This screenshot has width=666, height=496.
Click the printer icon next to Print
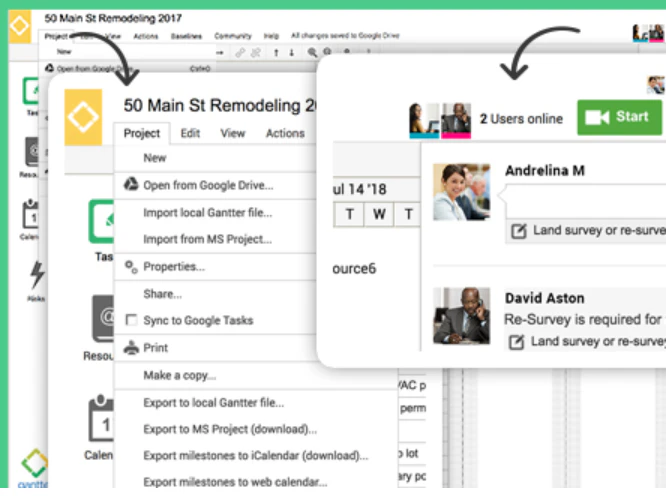pyautogui.click(x=131, y=347)
